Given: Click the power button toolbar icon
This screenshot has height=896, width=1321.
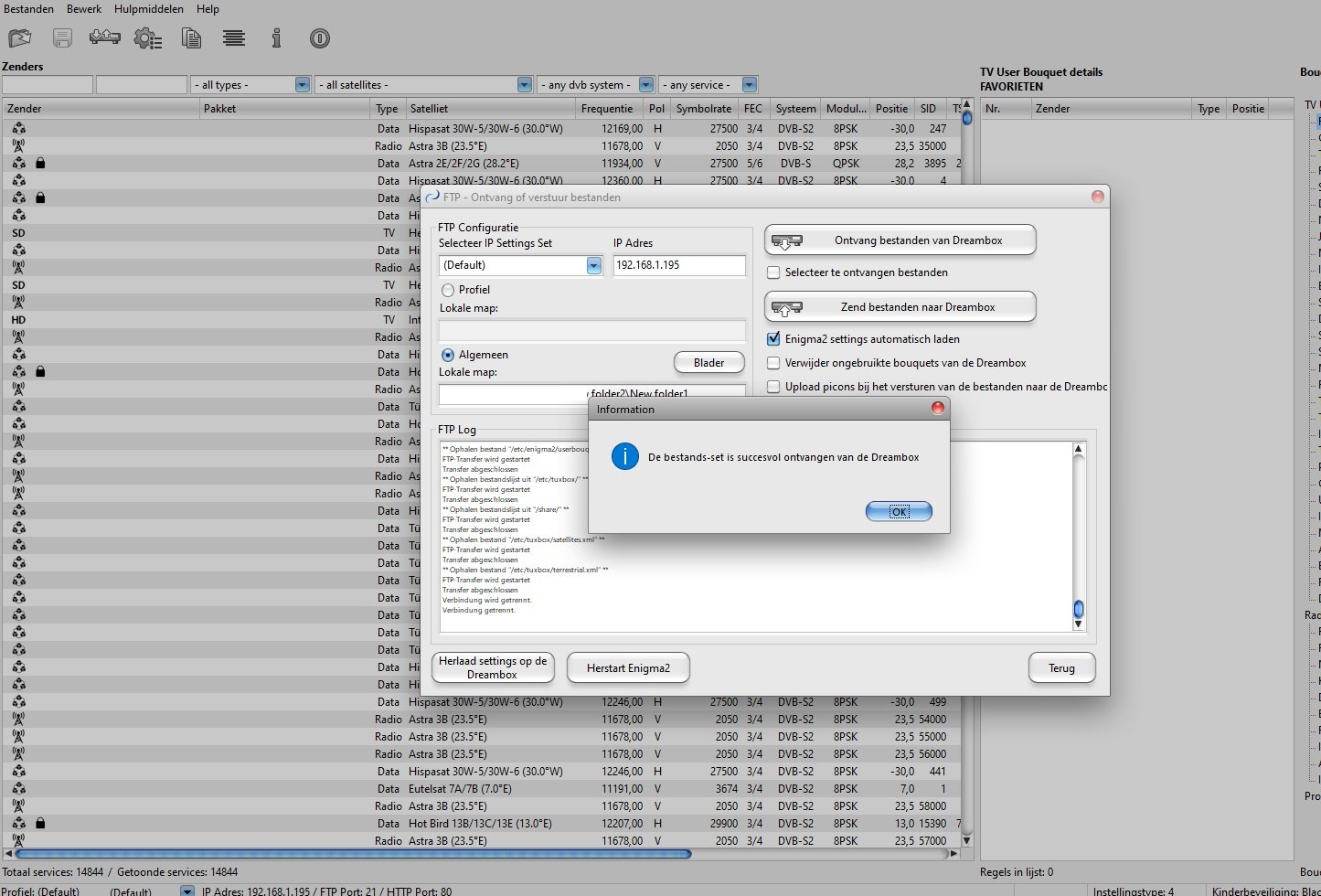Looking at the screenshot, I should 319,38.
